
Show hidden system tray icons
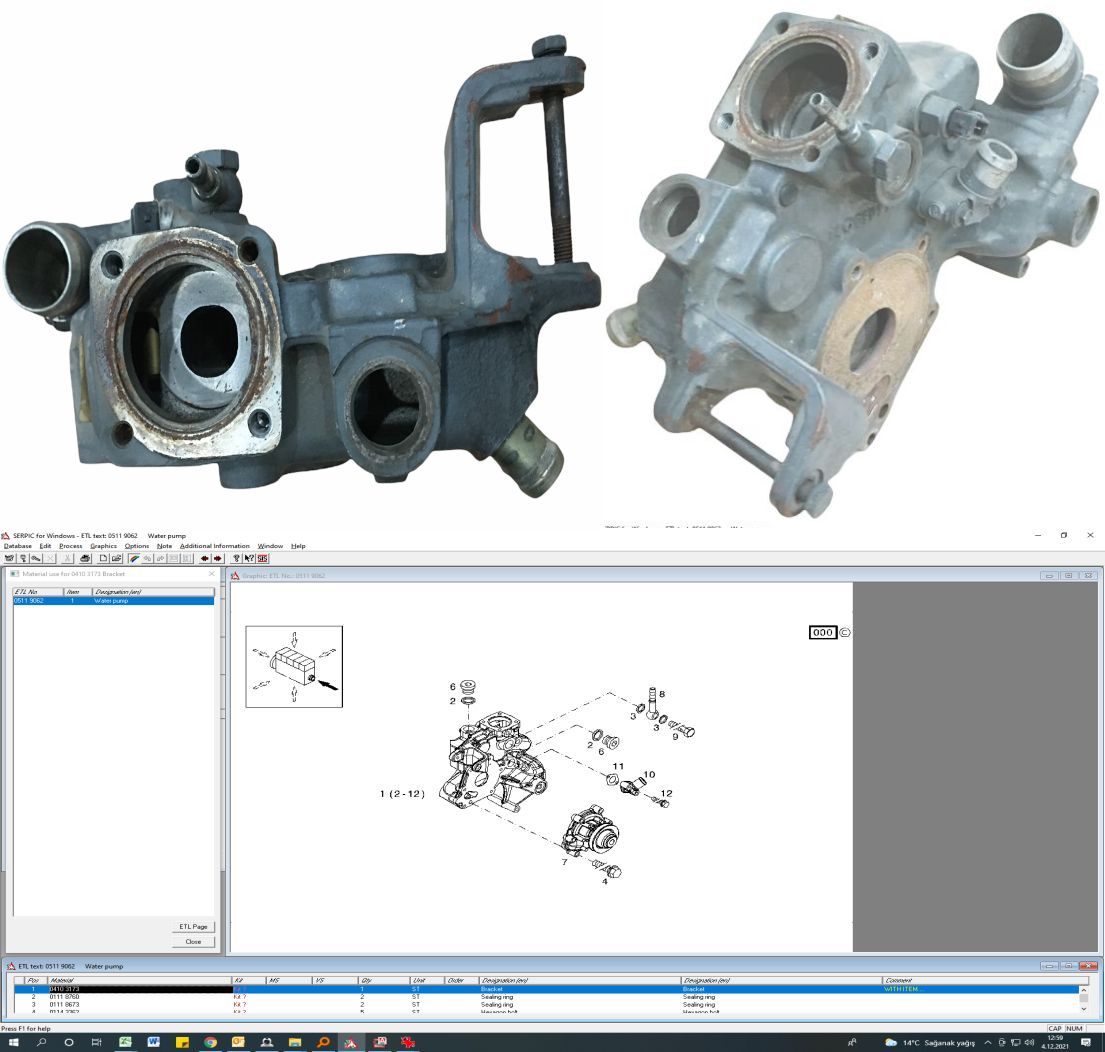(x=988, y=1042)
